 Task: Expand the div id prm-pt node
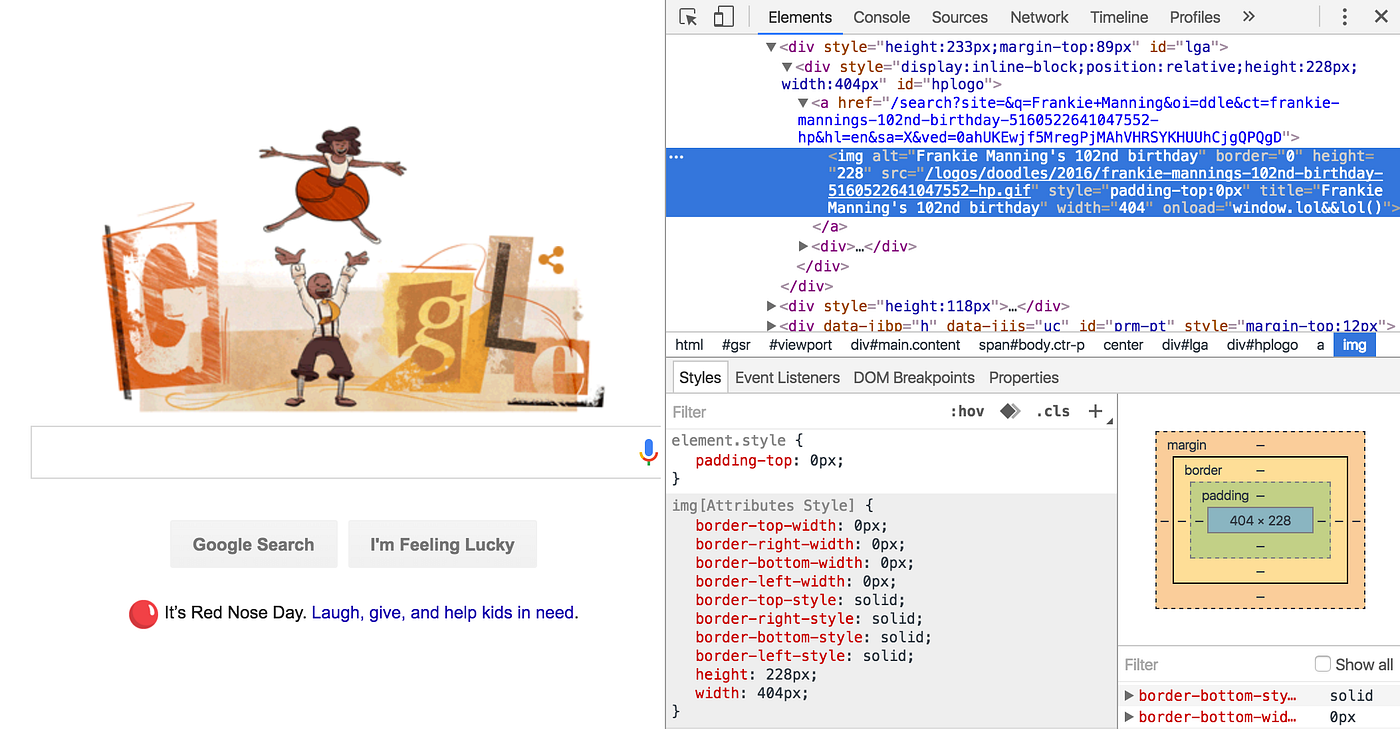[x=771, y=325]
